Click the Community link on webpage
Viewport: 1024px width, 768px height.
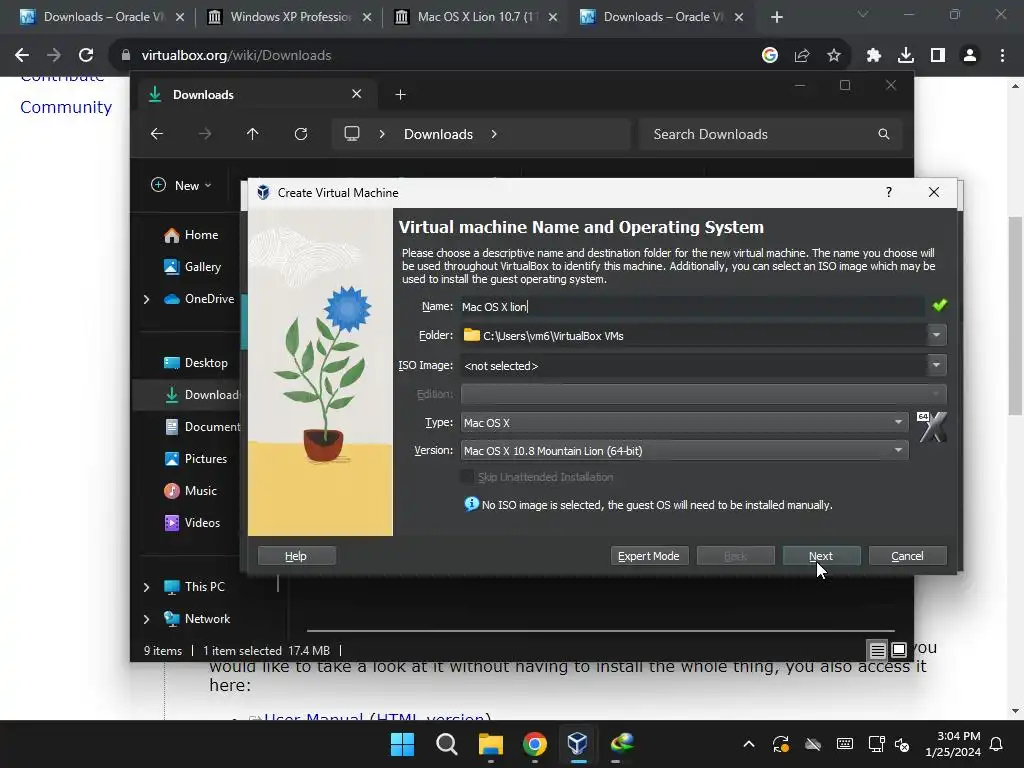(x=66, y=107)
